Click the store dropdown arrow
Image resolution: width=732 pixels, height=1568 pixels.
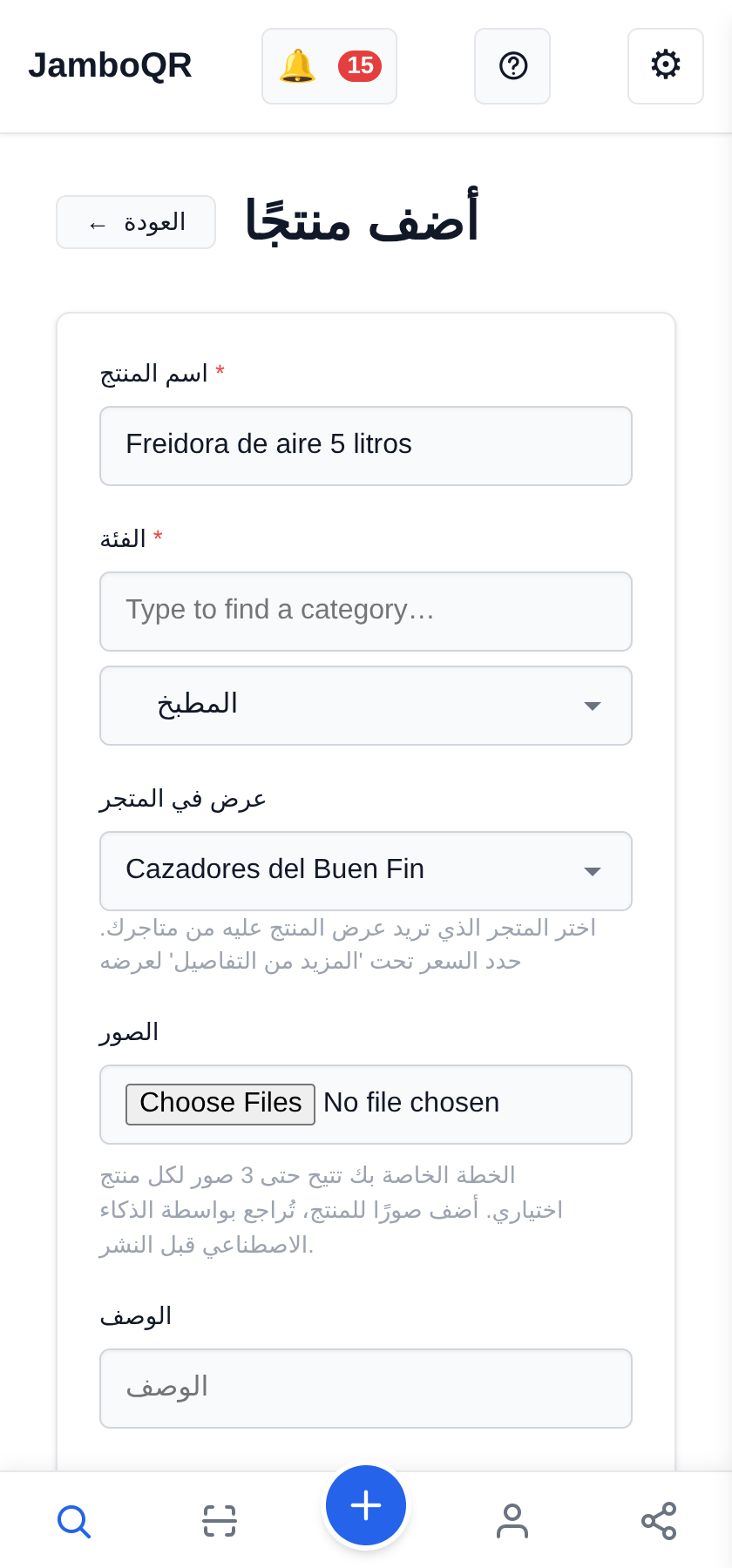tap(593, 872)
